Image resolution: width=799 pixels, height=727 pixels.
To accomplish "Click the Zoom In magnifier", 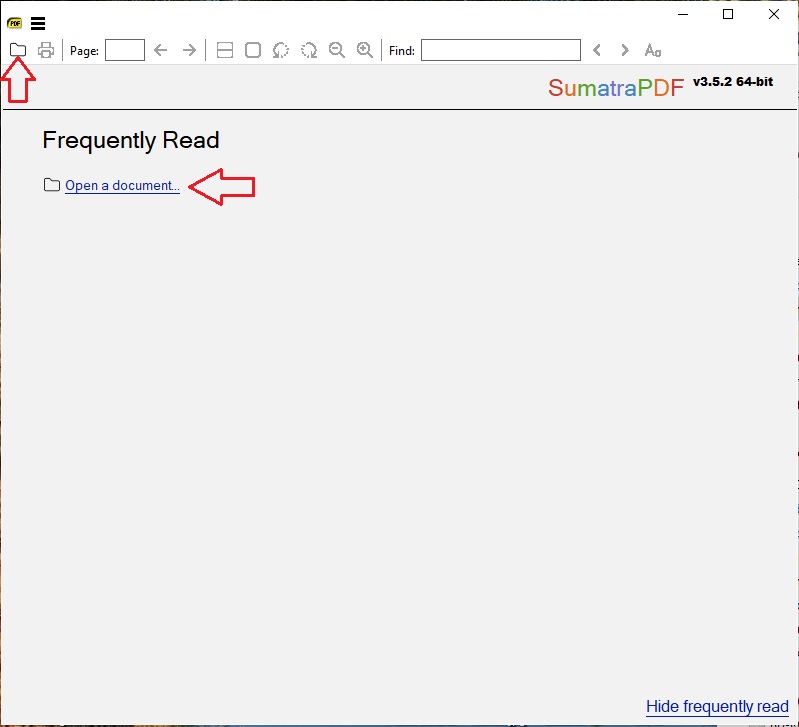I will pyautogui.click(x=365, y=50).
